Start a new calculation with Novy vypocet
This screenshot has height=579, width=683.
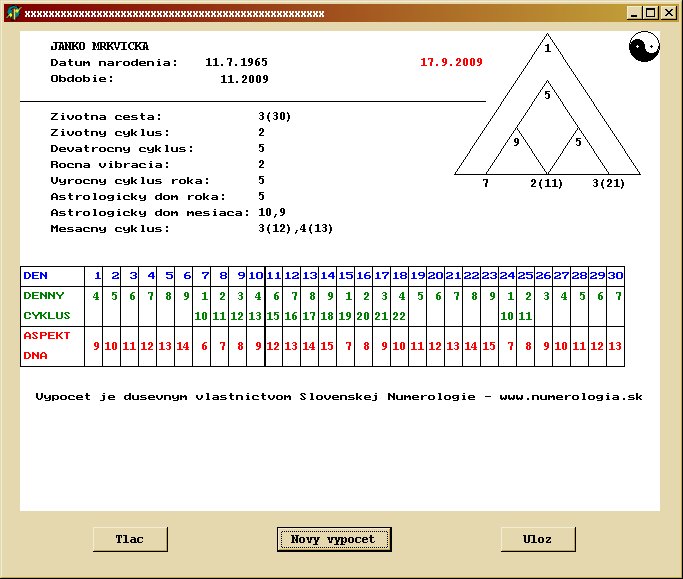334,539
